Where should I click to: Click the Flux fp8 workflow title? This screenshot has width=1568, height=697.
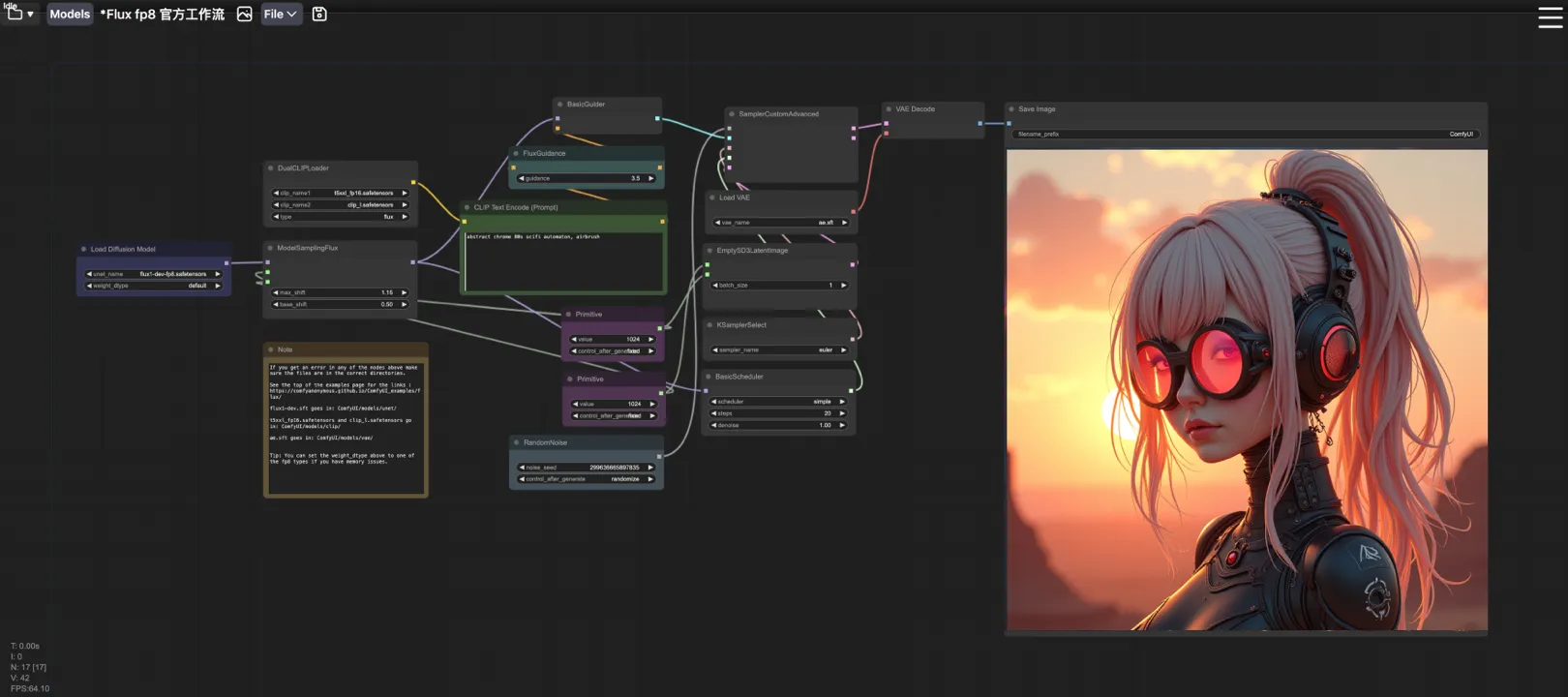(x=162, y=15)
